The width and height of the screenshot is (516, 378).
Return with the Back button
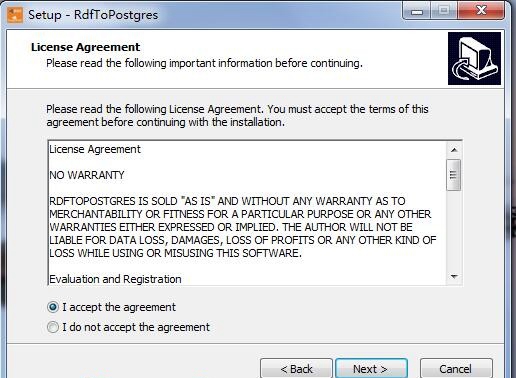coord(296,369)
